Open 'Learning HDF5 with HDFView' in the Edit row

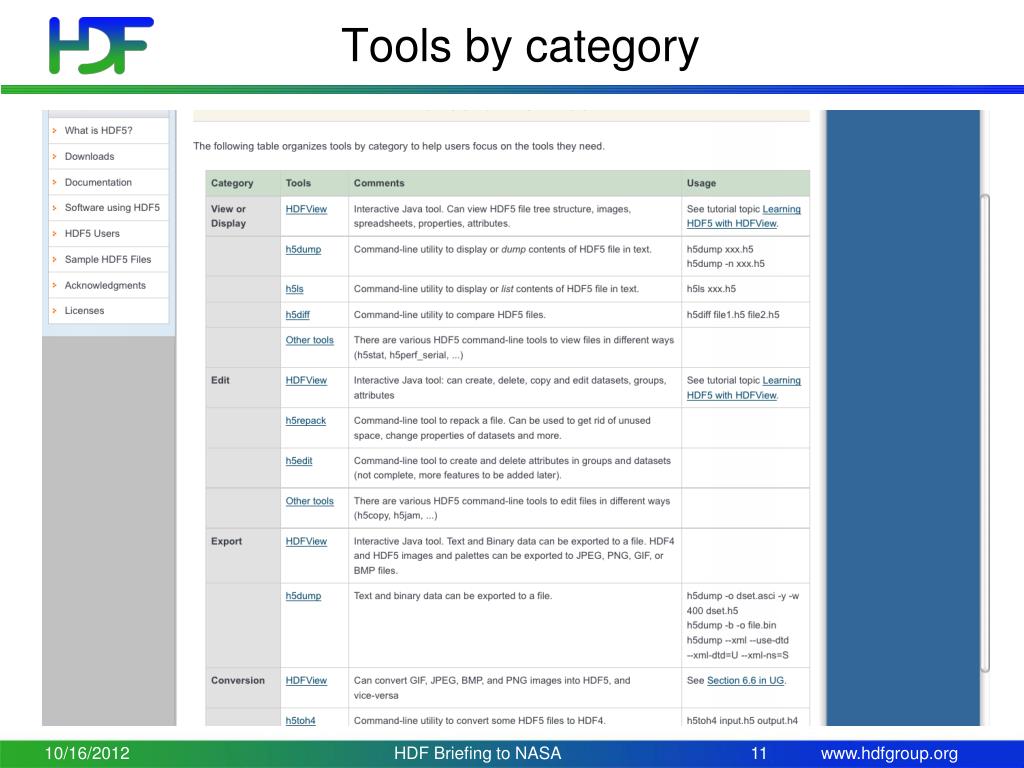[x=744, y=388]
